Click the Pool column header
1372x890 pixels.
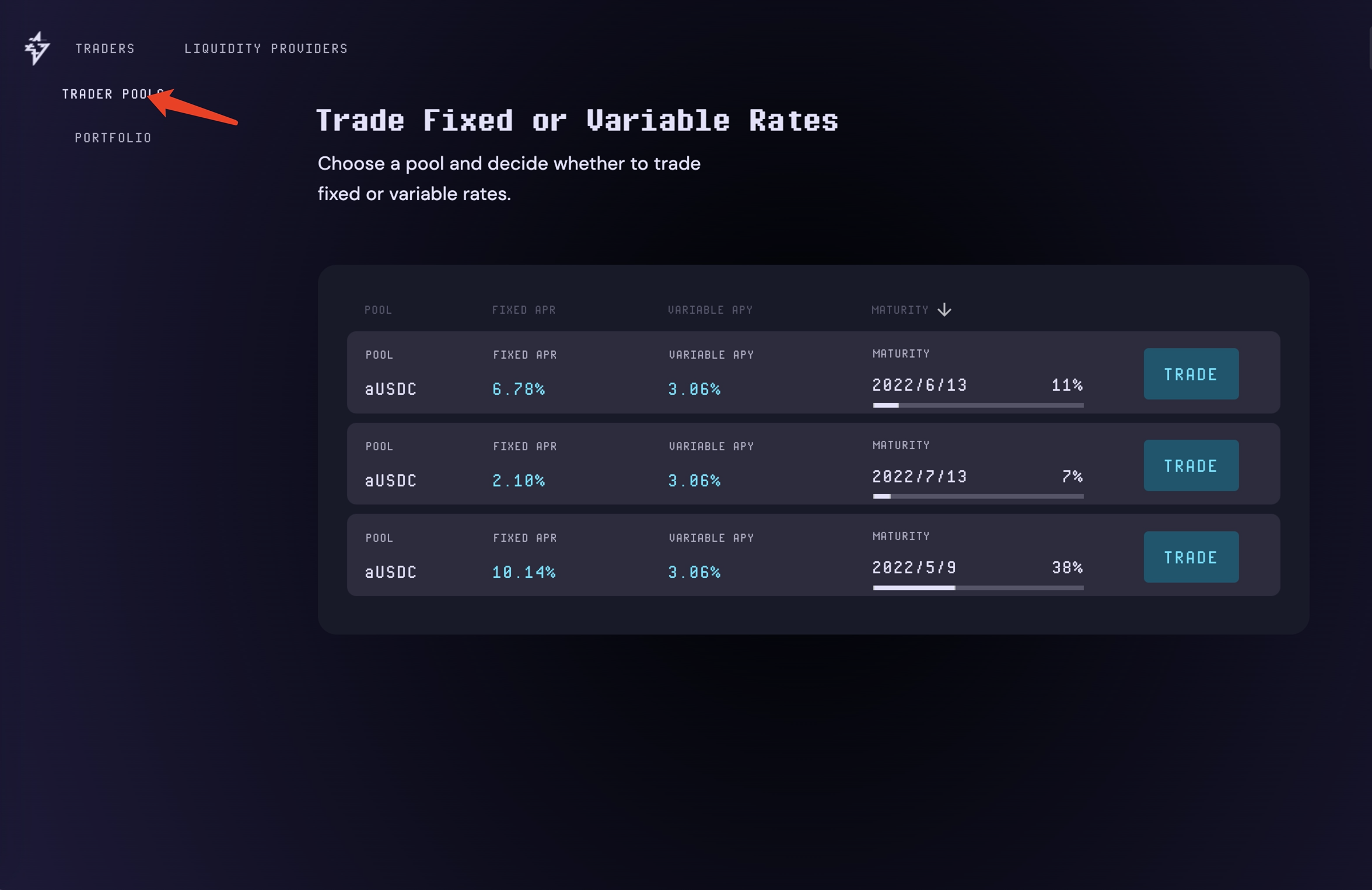click(378, 310)
